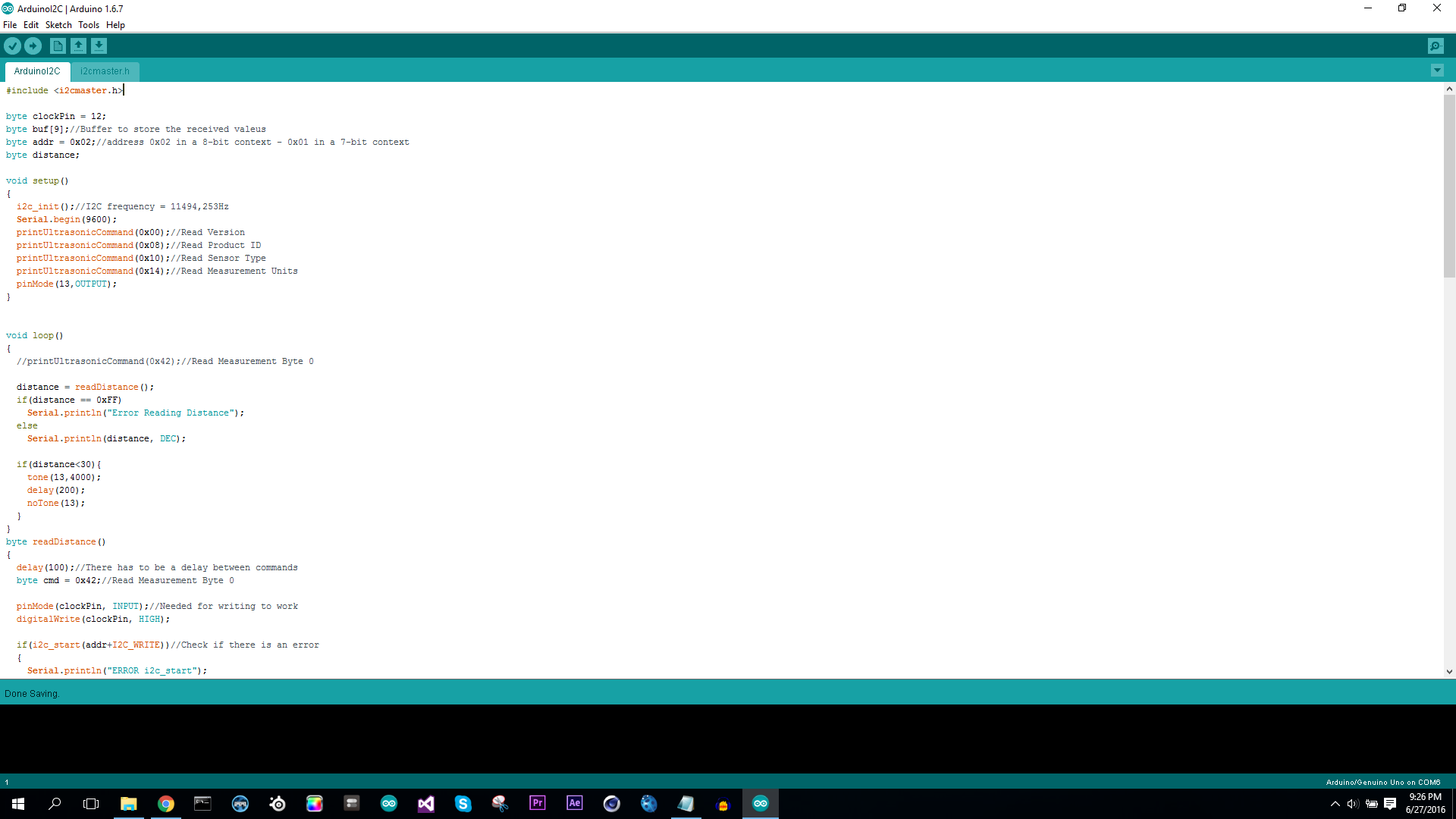Launch Cinema 4D from the taskbar
Screen dimensions: 1456x819
coord(611,804)
